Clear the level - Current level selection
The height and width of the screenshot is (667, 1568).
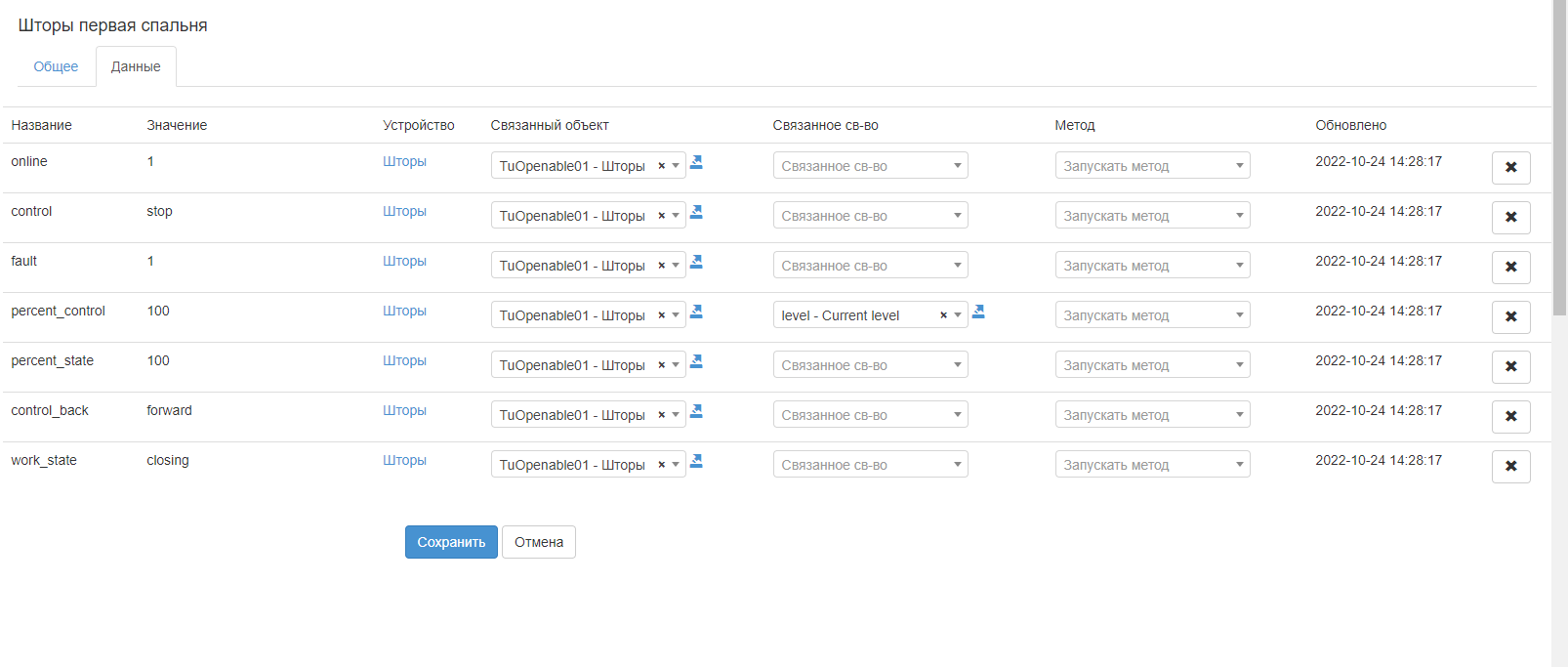point(943,315)
